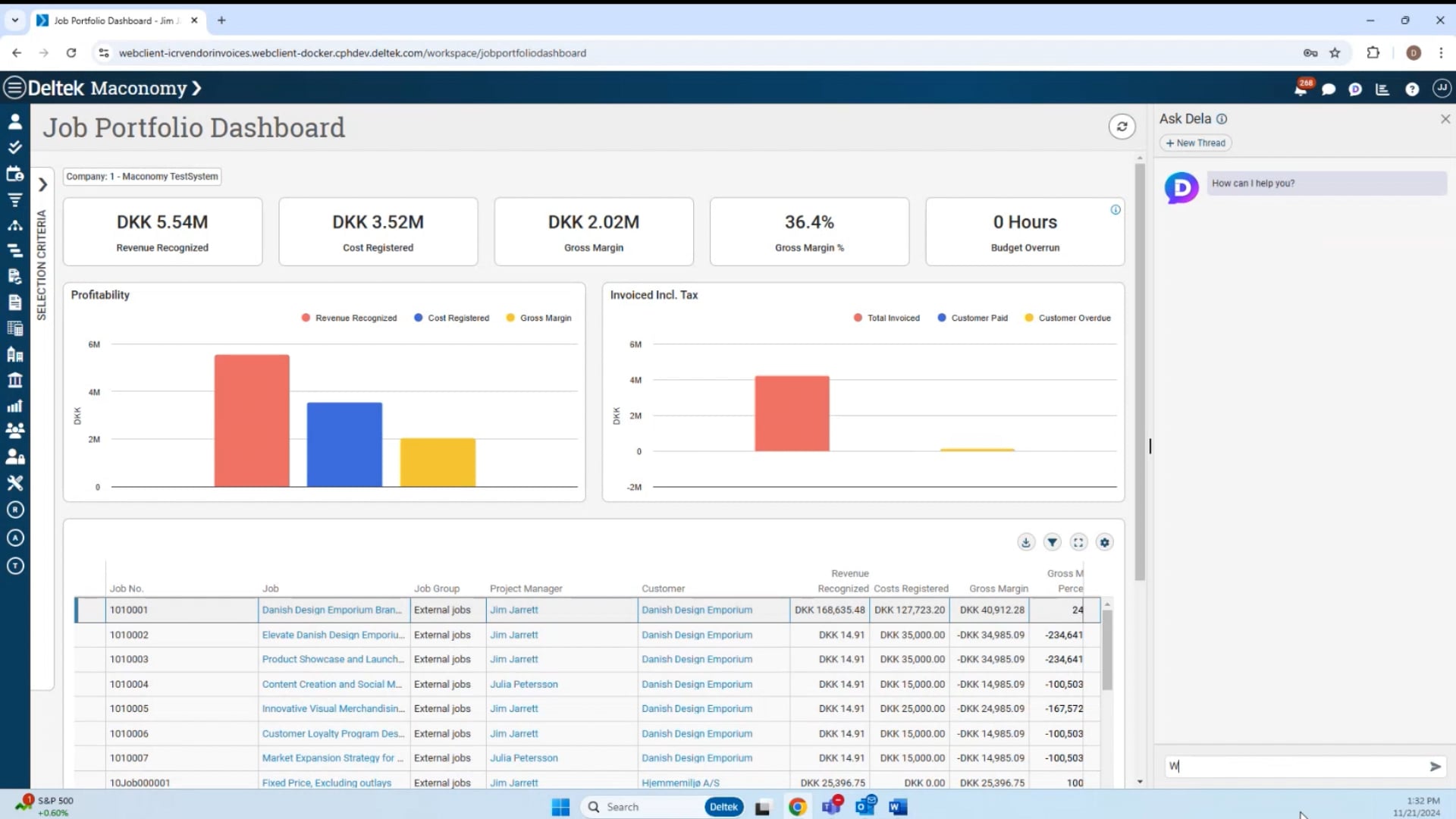This screenshot has height=819, width=1456.
Task: Open the growth chart icon in left sidebar
Action: (14, 406)
